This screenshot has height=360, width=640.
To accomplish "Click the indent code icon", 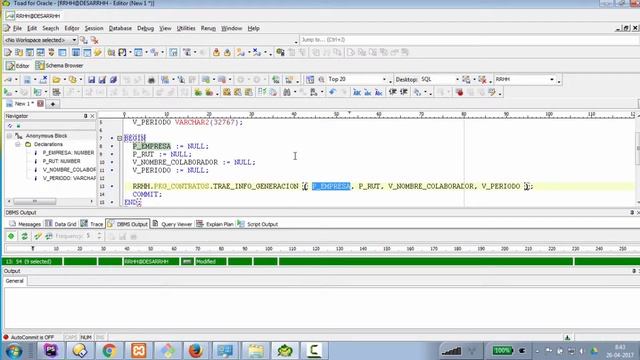I will point(393,92).
